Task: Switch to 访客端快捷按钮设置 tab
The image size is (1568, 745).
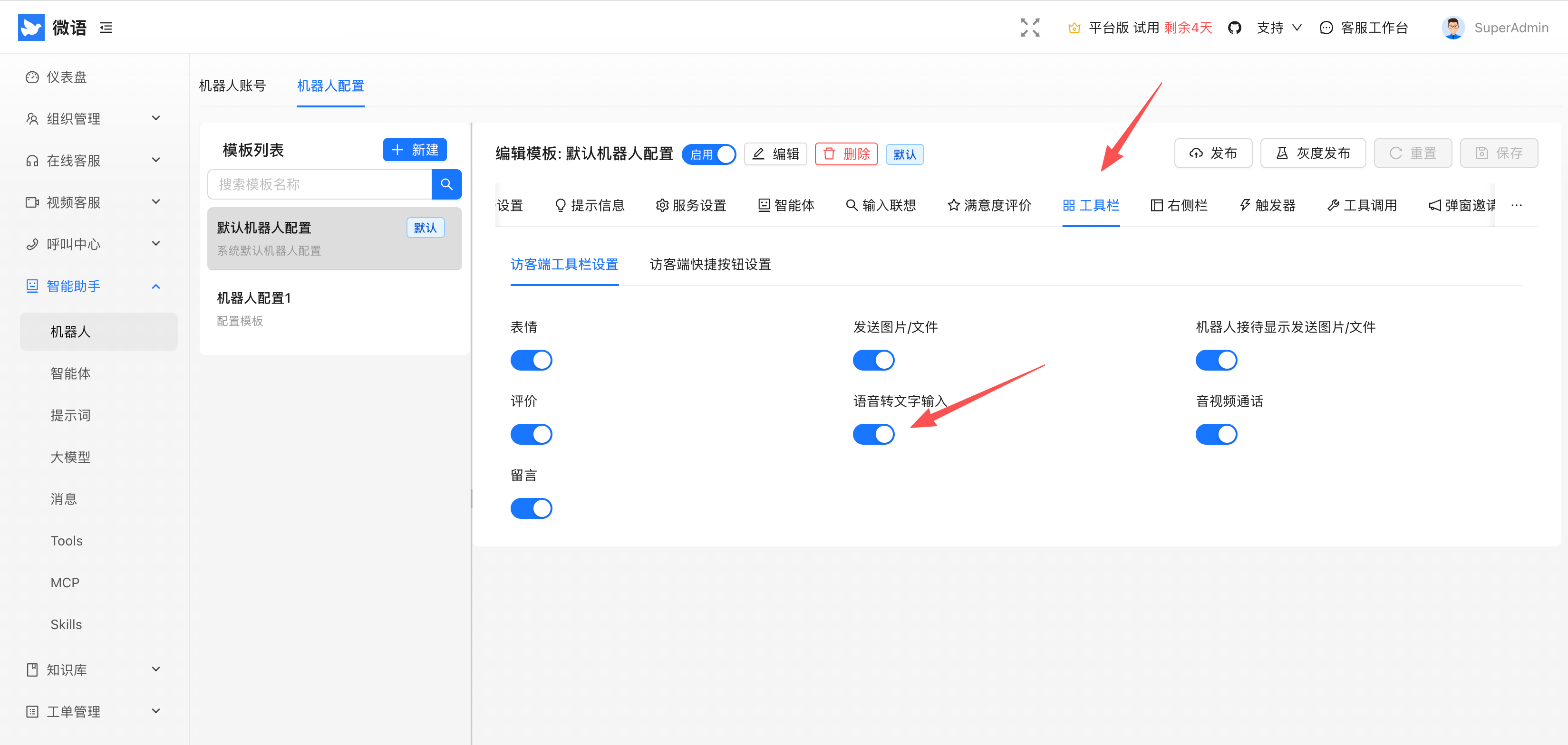Action: (x=710, y=265)
